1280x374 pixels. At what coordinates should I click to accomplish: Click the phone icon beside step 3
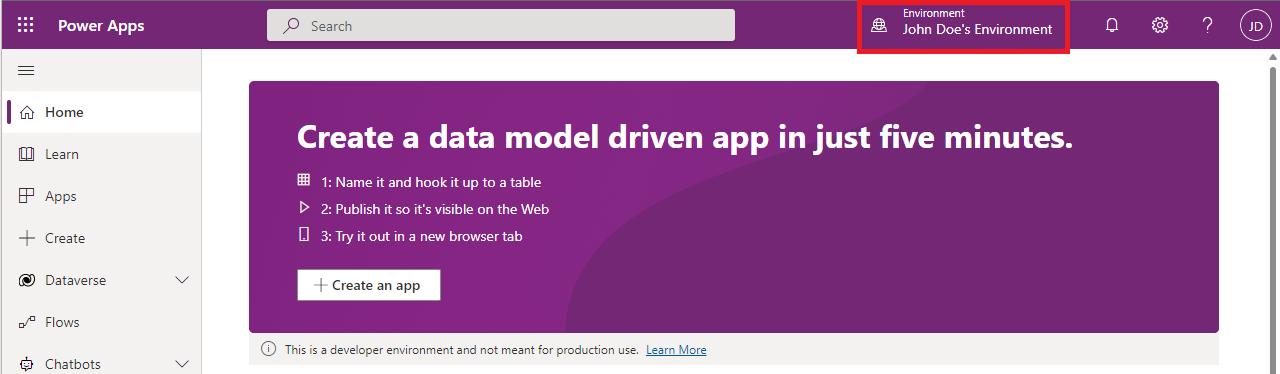point(304,235)
